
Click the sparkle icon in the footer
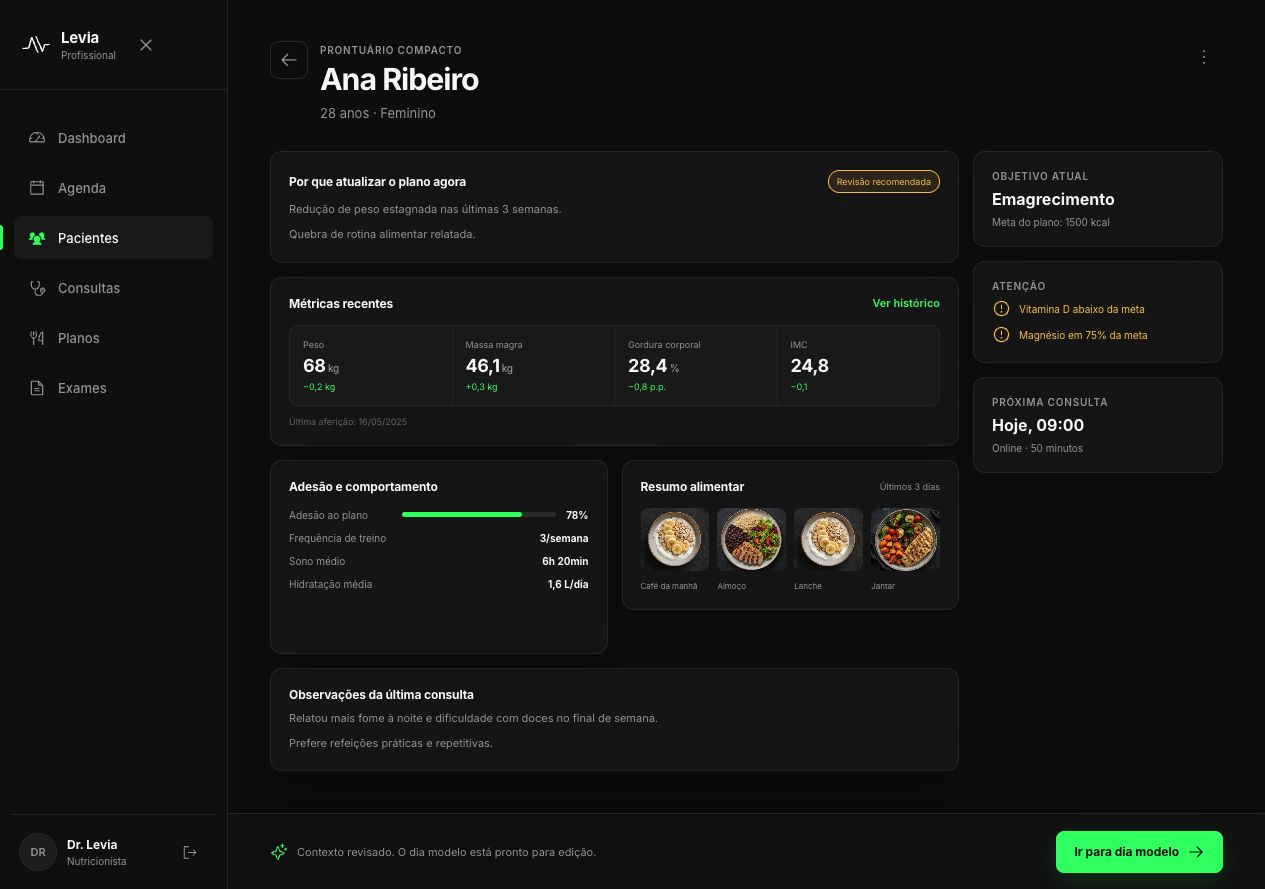279,852
